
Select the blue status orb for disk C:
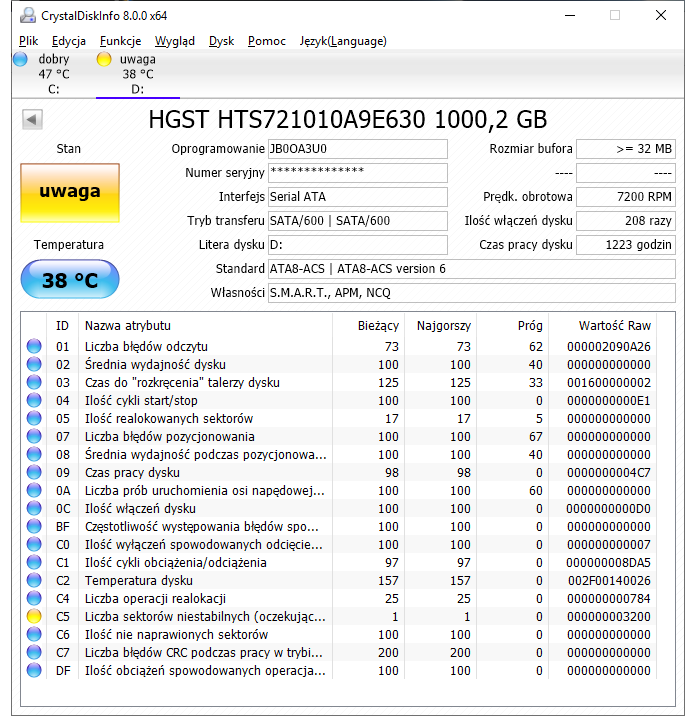(x=20, y=60)
